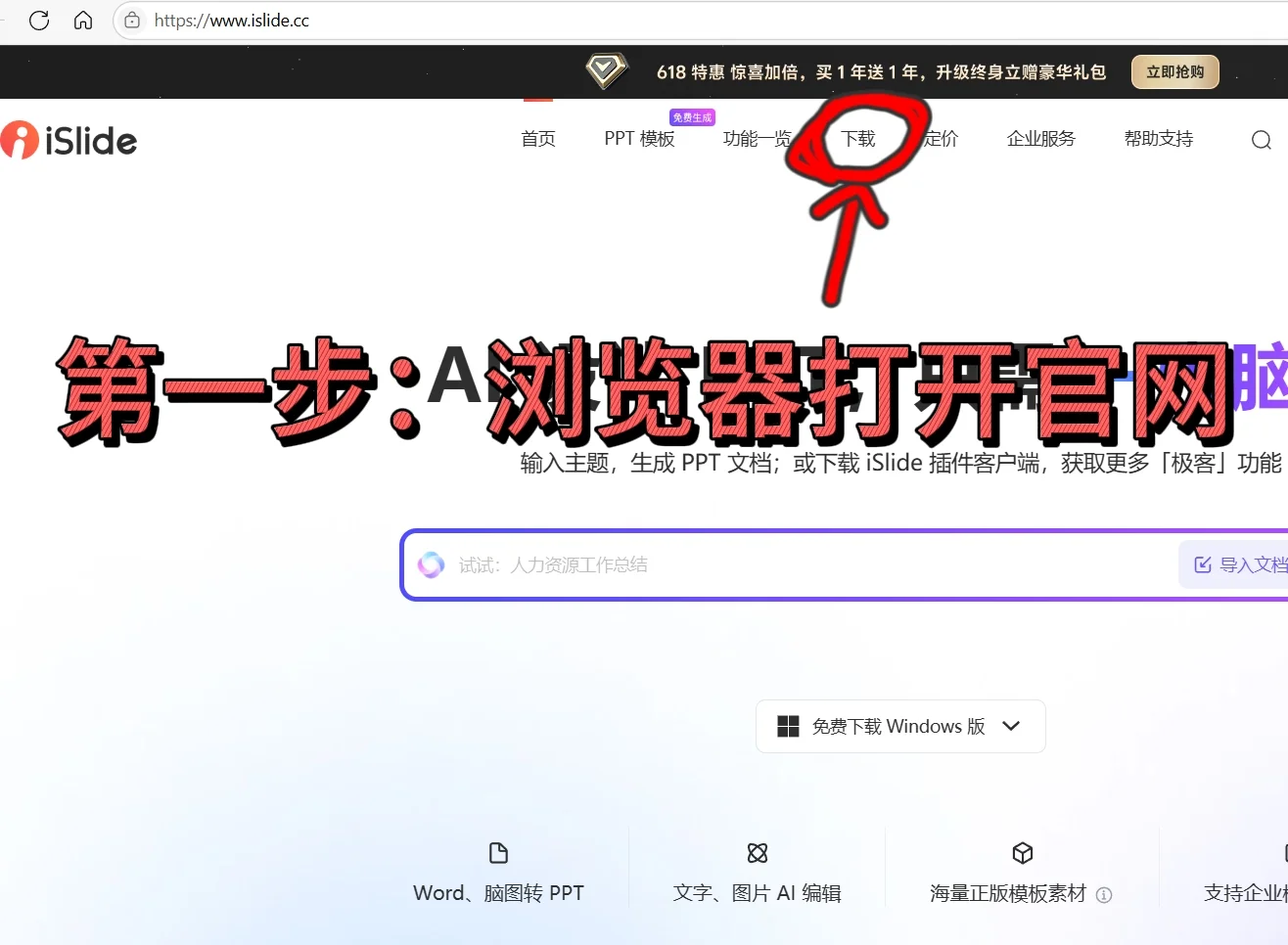Click the 文字、图片 AI 编辑 icon
1288x945 pixels.
point(757,853)
